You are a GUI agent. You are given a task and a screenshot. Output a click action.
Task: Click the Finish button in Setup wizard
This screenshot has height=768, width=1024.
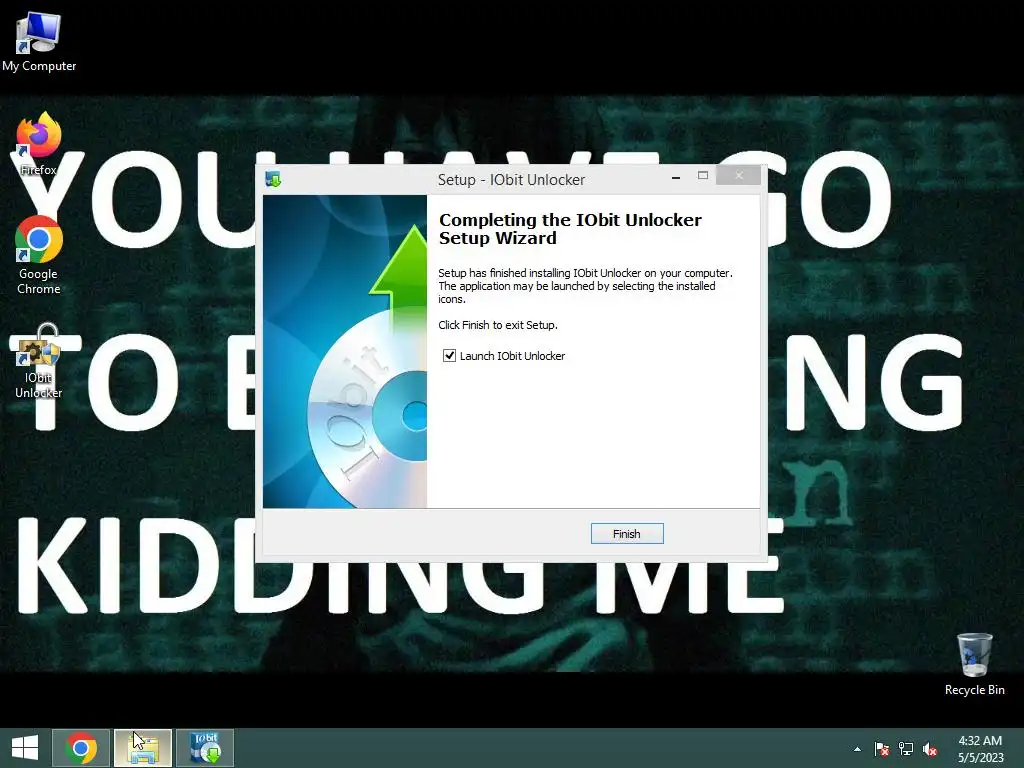pyautogui.click(x=627, y=534)
